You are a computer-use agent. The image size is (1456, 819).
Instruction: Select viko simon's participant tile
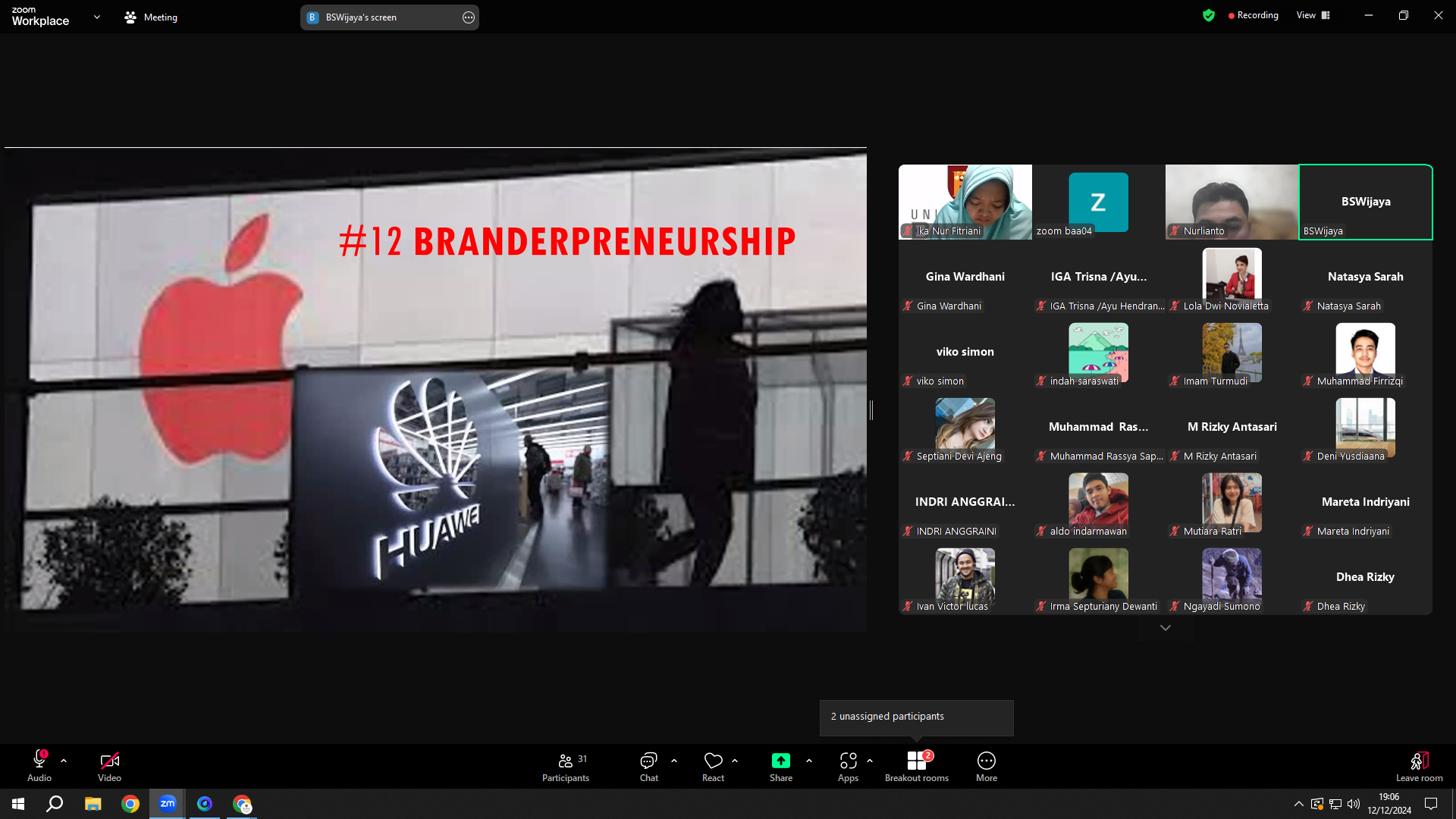pos(965,352)
